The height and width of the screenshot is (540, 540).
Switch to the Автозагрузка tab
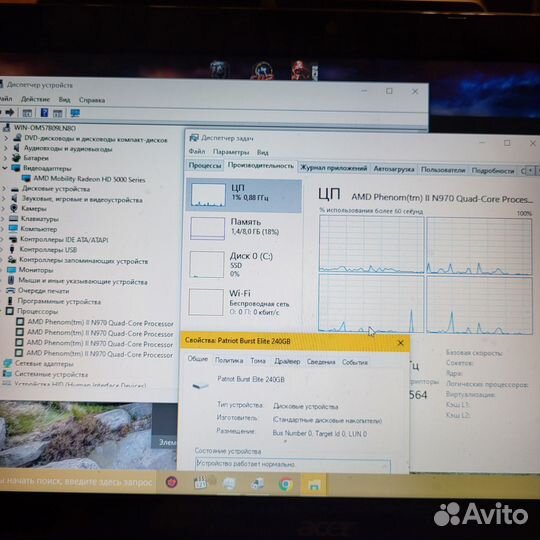(394, 169)
